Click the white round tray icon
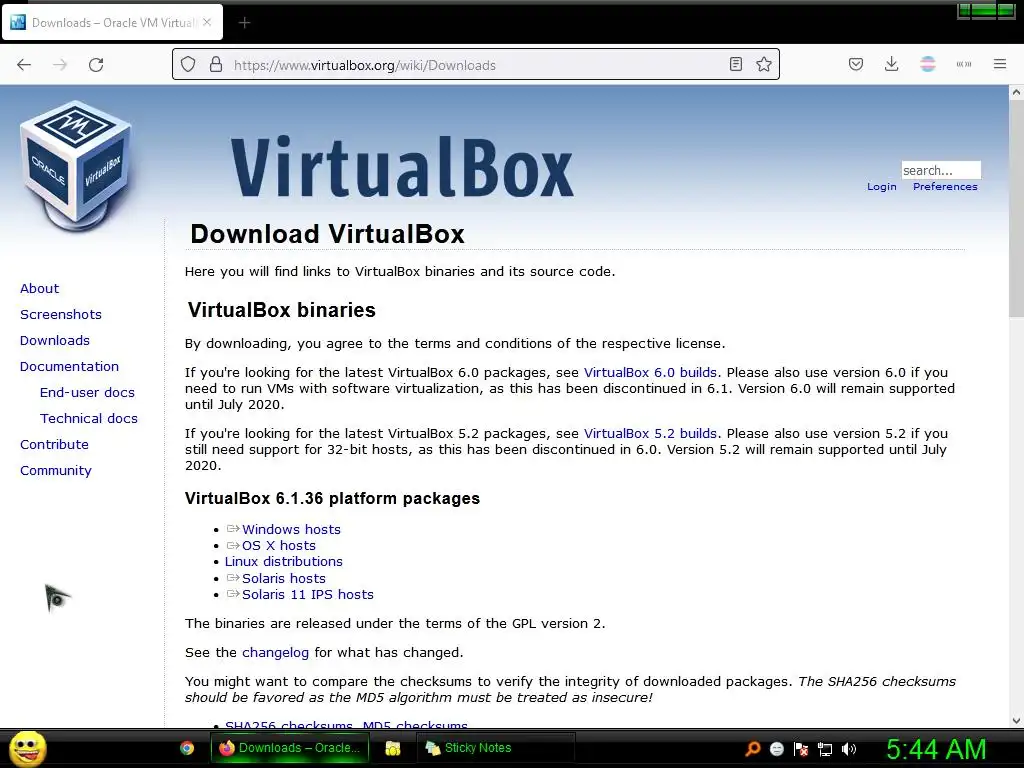The image size is (1024, 768). tap(776, 749)
